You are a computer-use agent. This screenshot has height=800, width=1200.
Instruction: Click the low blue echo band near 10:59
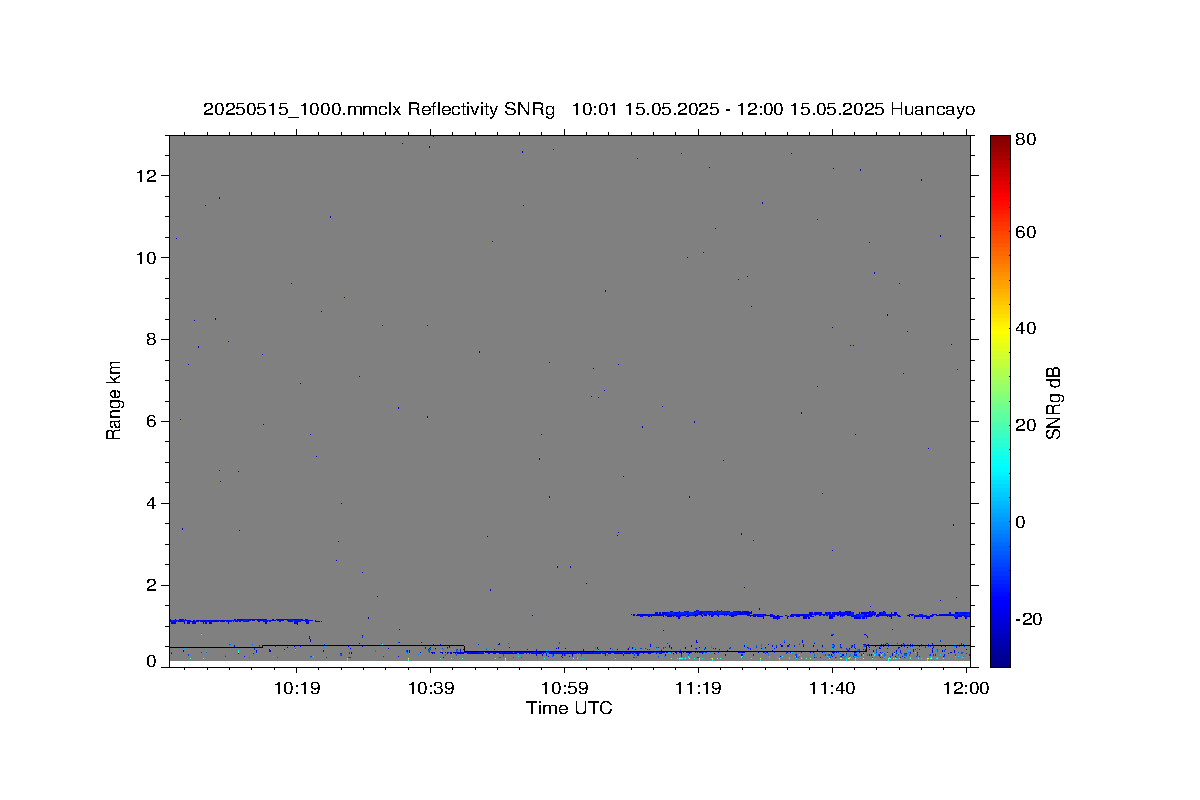tap(564, 652)
